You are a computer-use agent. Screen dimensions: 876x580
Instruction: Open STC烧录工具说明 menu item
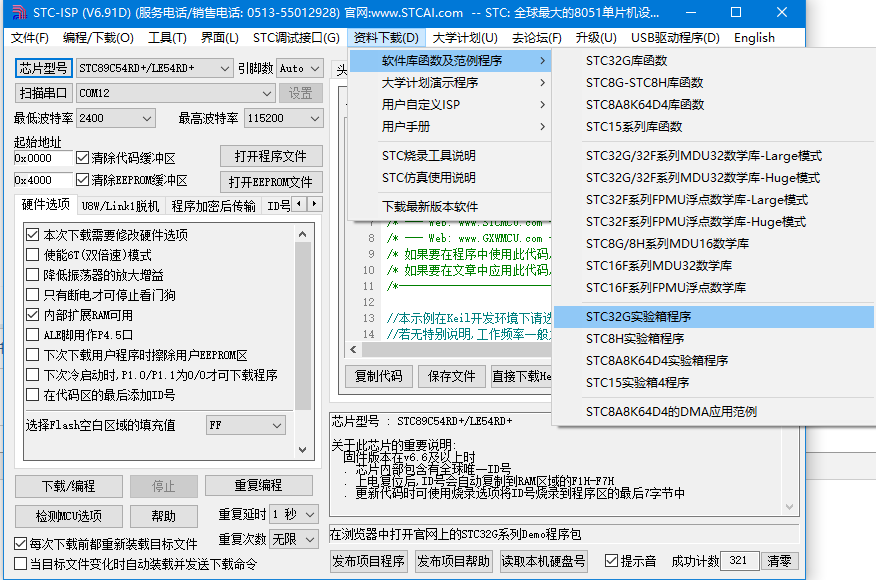click(450, 156)
